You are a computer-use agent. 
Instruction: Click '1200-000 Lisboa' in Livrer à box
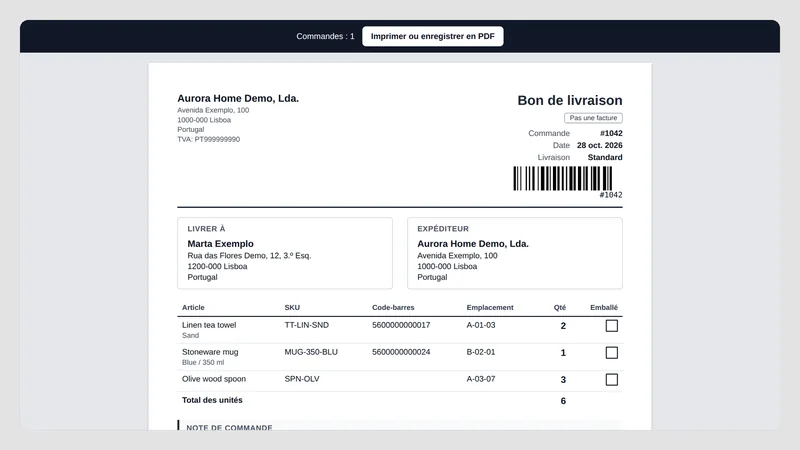pos(217,266)
